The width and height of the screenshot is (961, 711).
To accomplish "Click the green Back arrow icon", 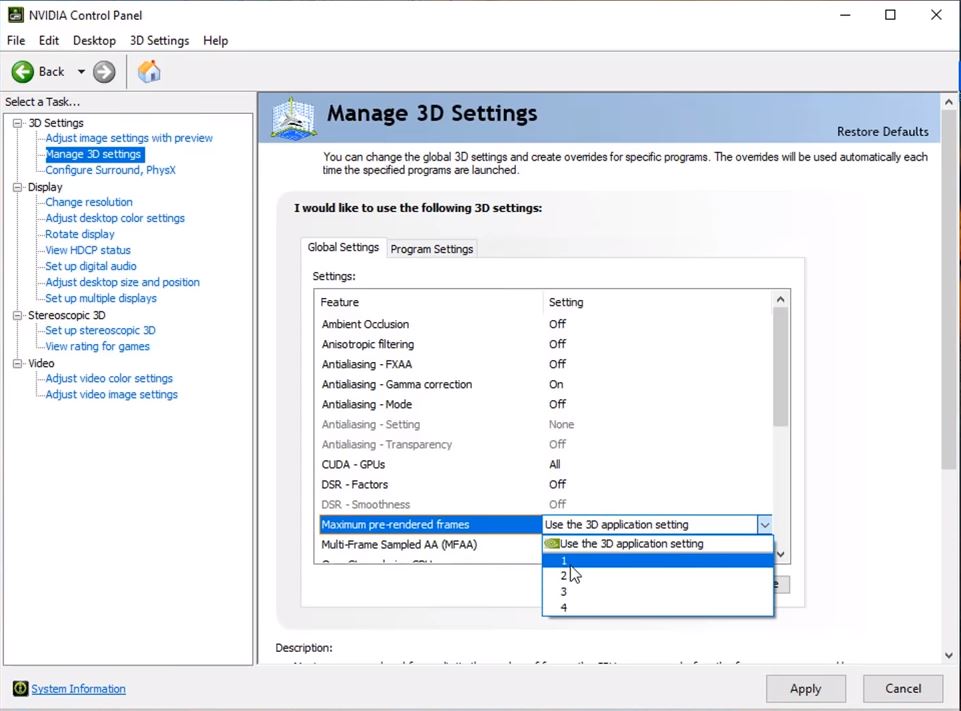I will click(x=23, y=72).
